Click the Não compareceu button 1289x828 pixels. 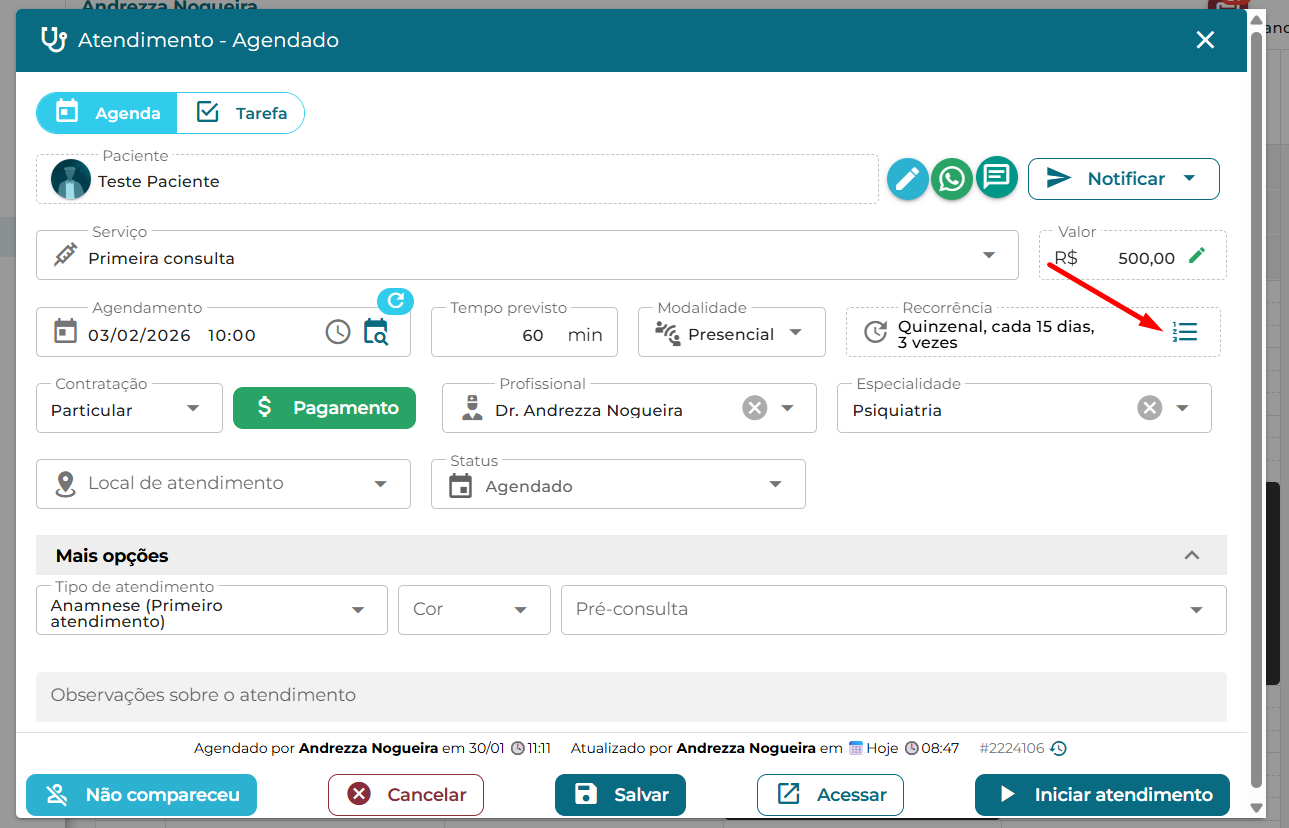coord(141,795)
